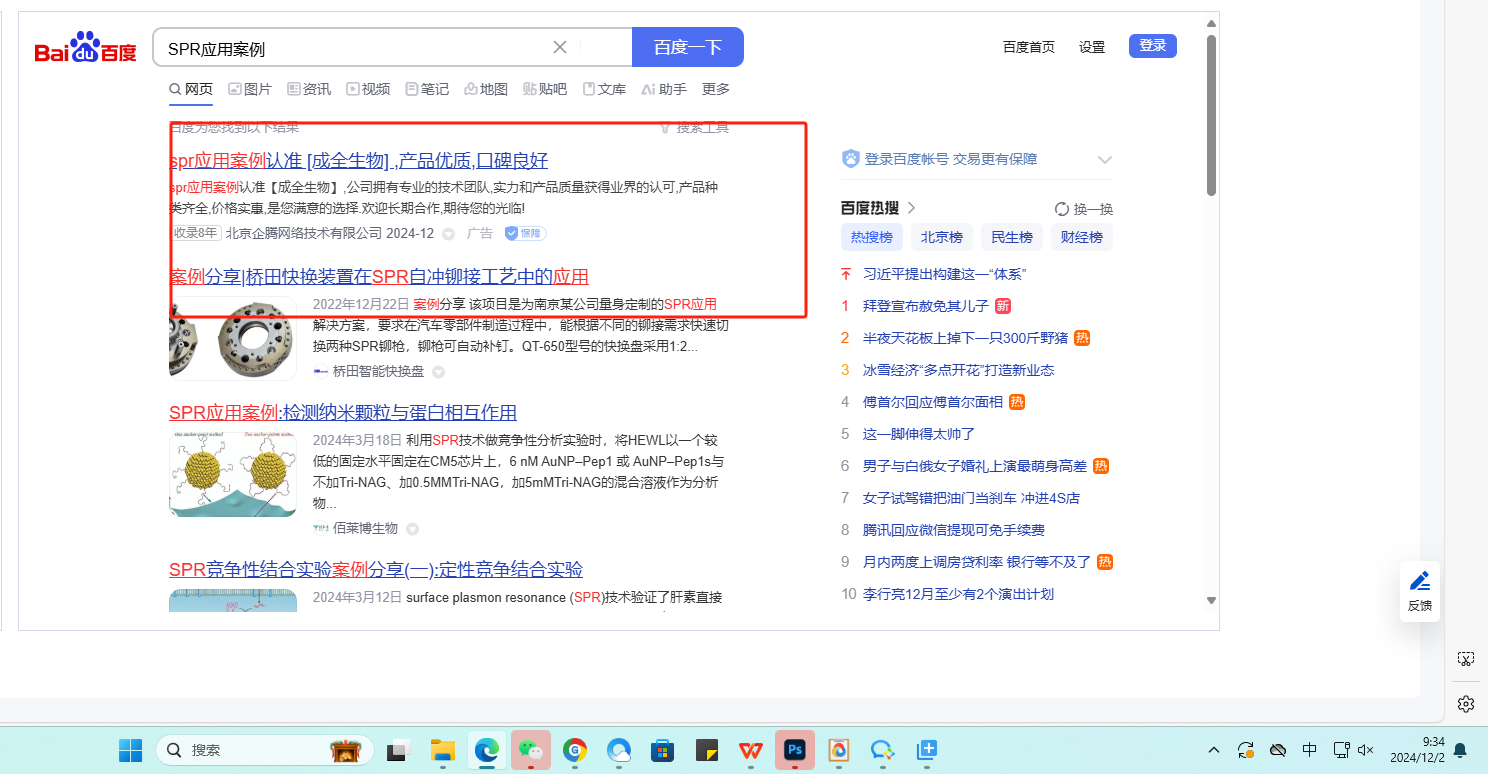
Task: Click the page's vertical scrollbar thumb
Action: (x=1211, y=115)
